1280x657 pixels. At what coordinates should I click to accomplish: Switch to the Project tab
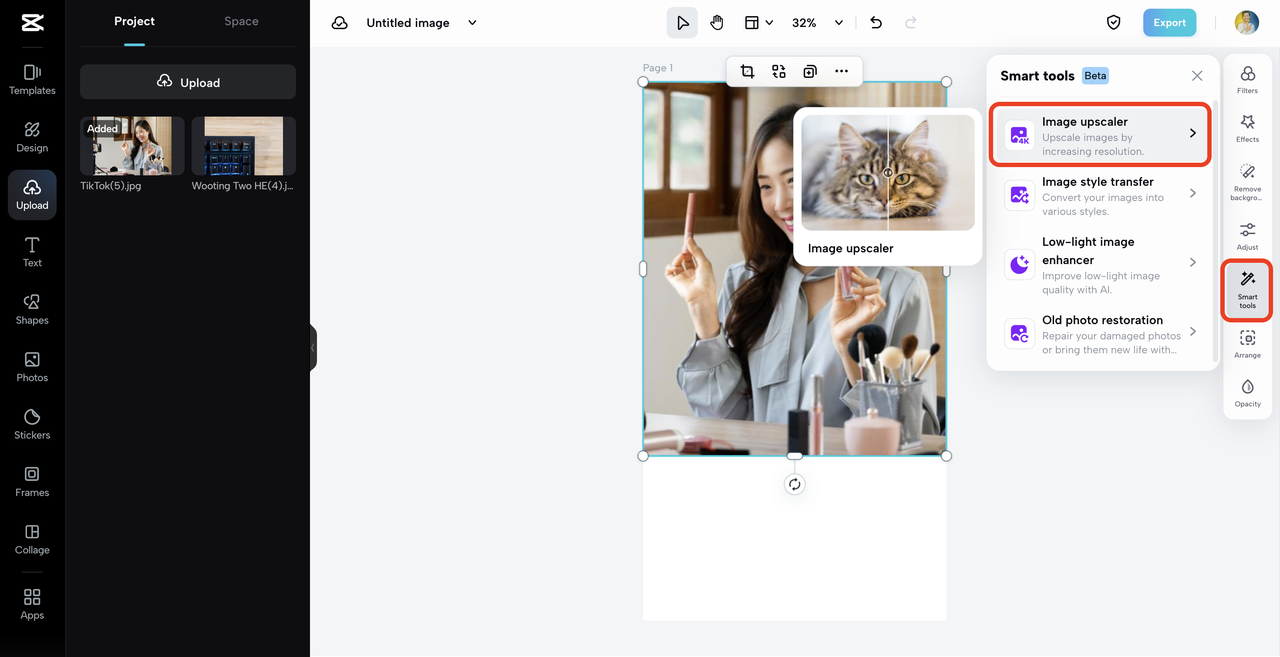pyautogui.click(x=134, y=21)
